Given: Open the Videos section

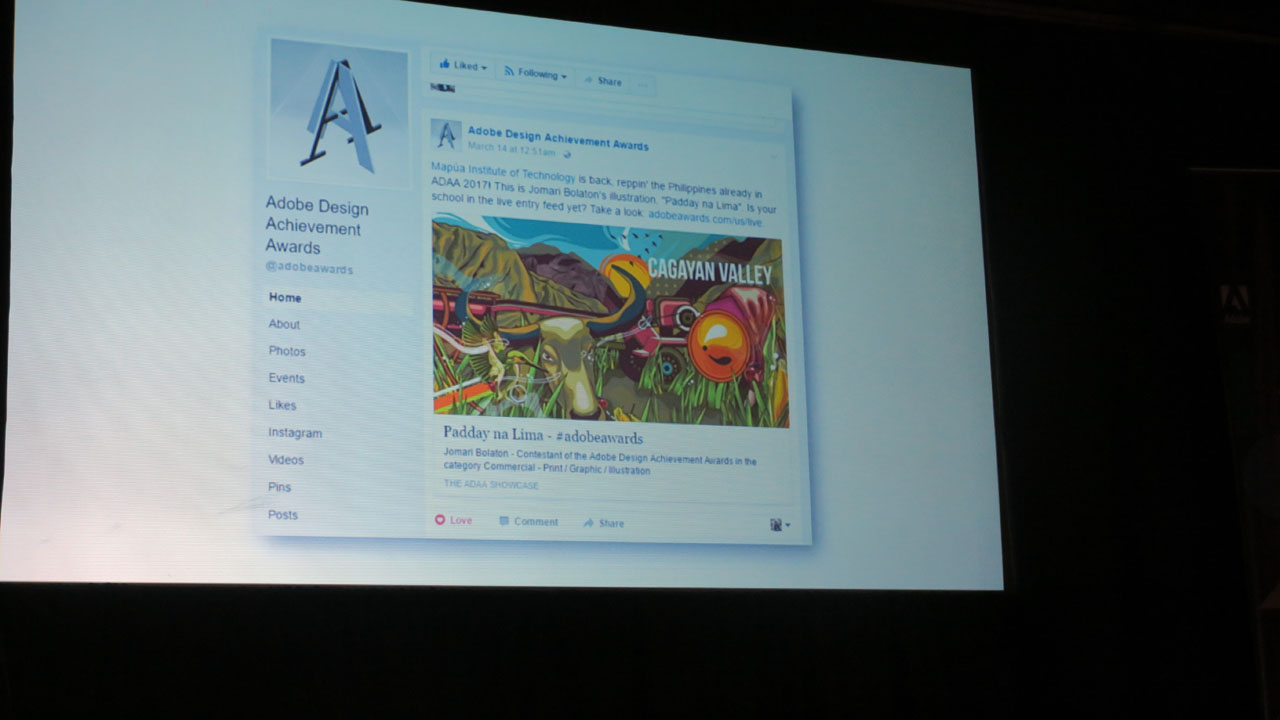Looking at the screenshot, I should (286, 460).
